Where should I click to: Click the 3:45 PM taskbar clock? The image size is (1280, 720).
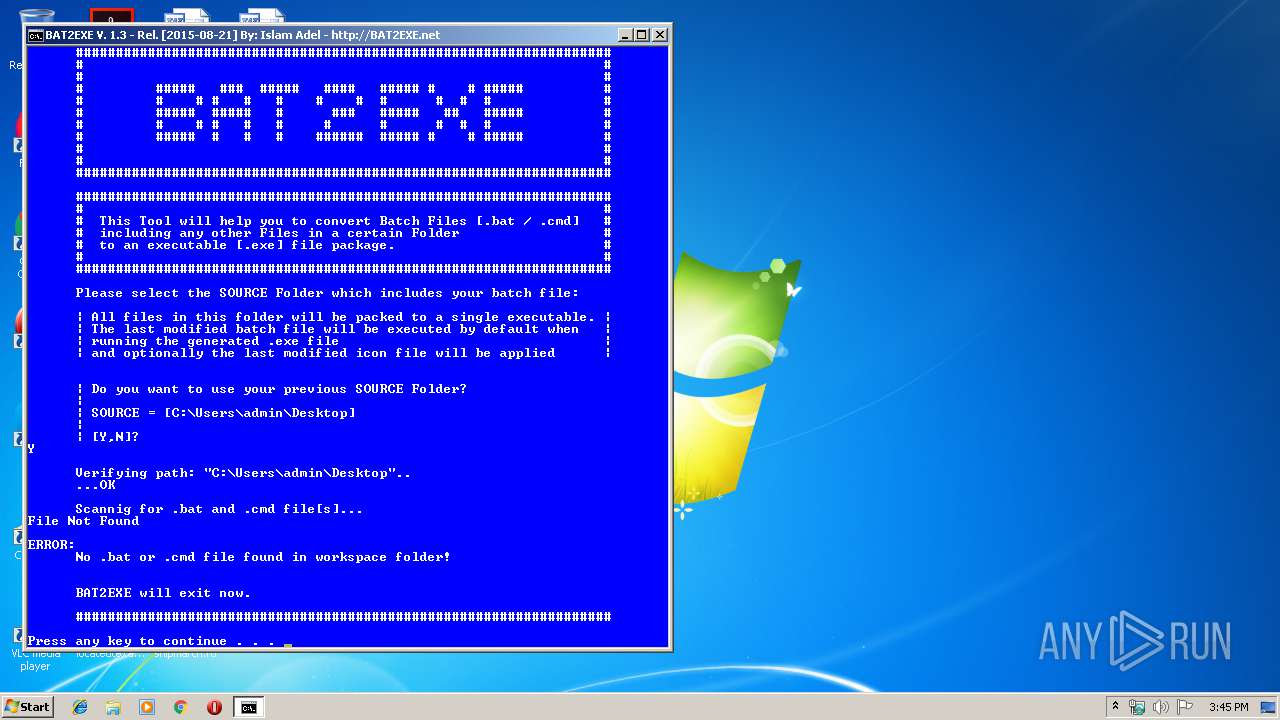point(1228,707)
